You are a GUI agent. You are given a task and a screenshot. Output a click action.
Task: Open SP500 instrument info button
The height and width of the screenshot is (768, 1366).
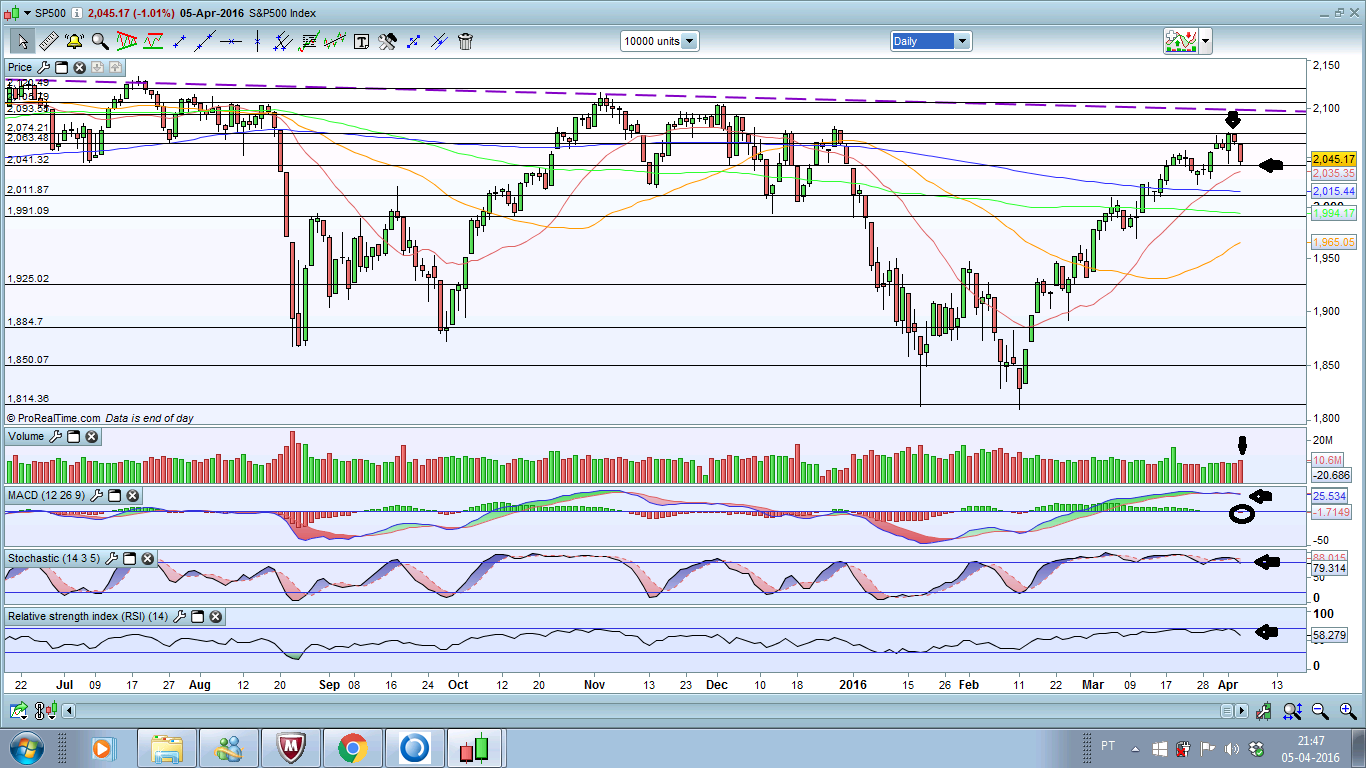point(77,13)
